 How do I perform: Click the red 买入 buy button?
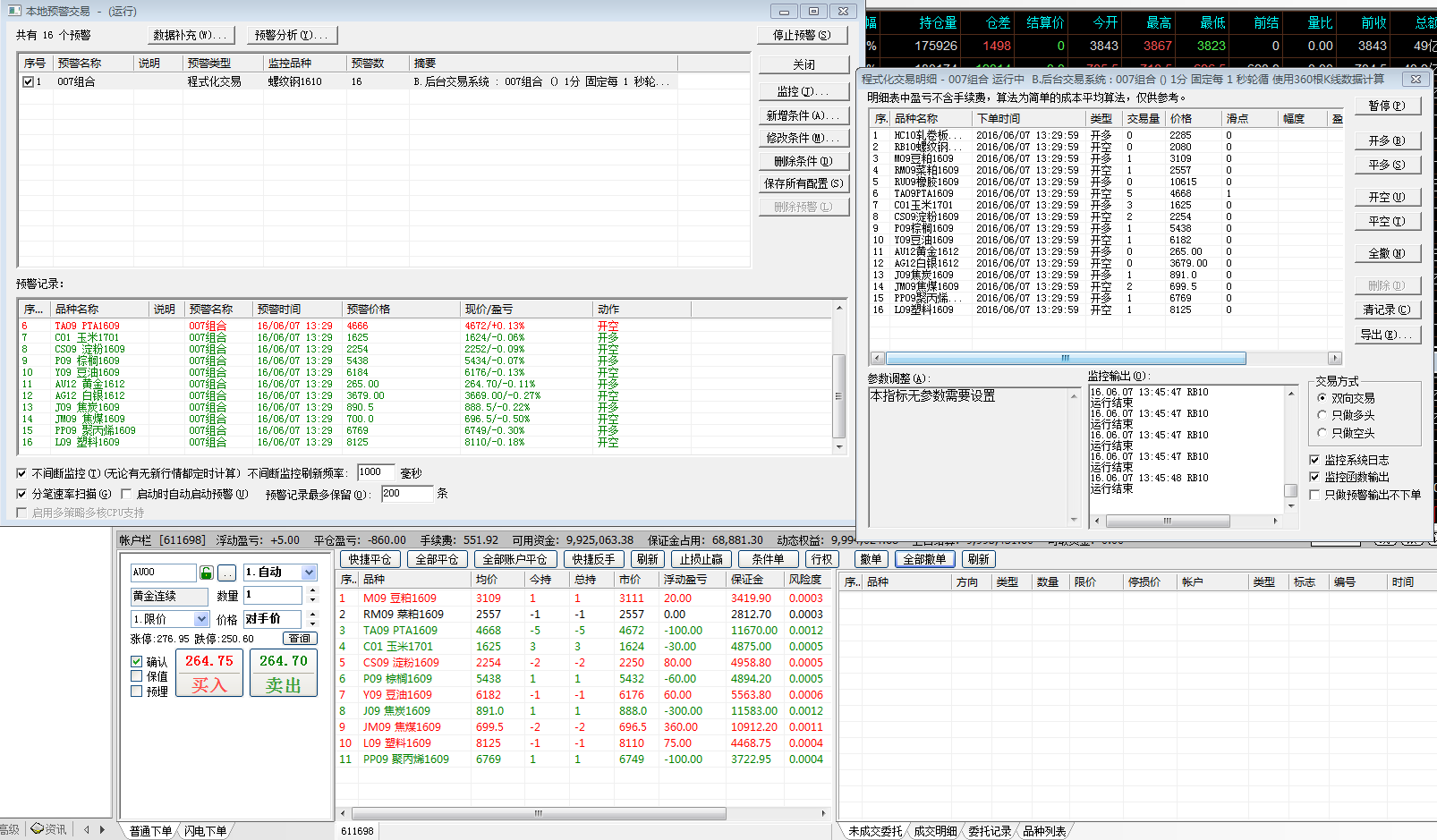pos(209,673)
